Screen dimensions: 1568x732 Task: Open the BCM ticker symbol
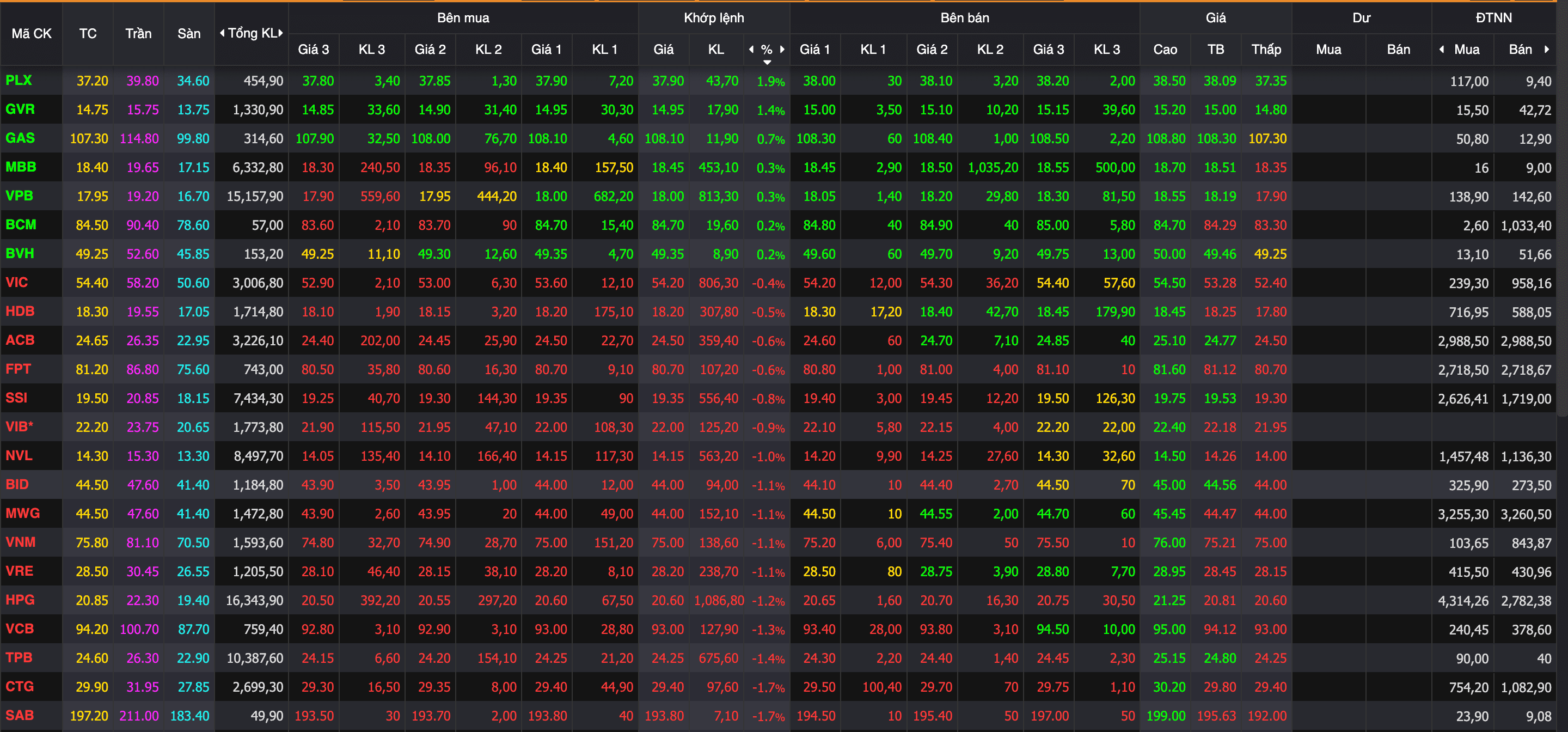tap(21, 224)
